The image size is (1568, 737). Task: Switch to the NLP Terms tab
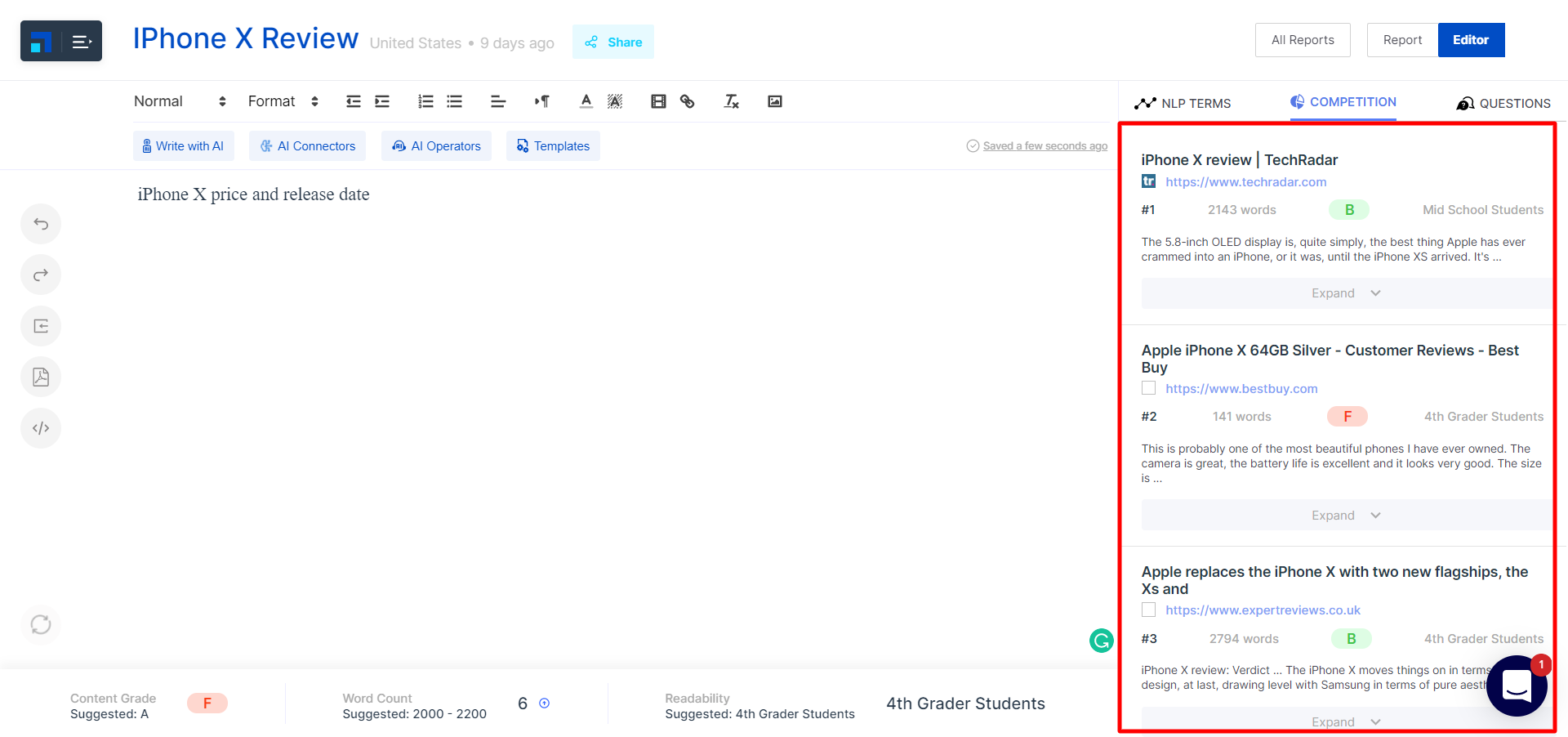(x=1183, y=103)
